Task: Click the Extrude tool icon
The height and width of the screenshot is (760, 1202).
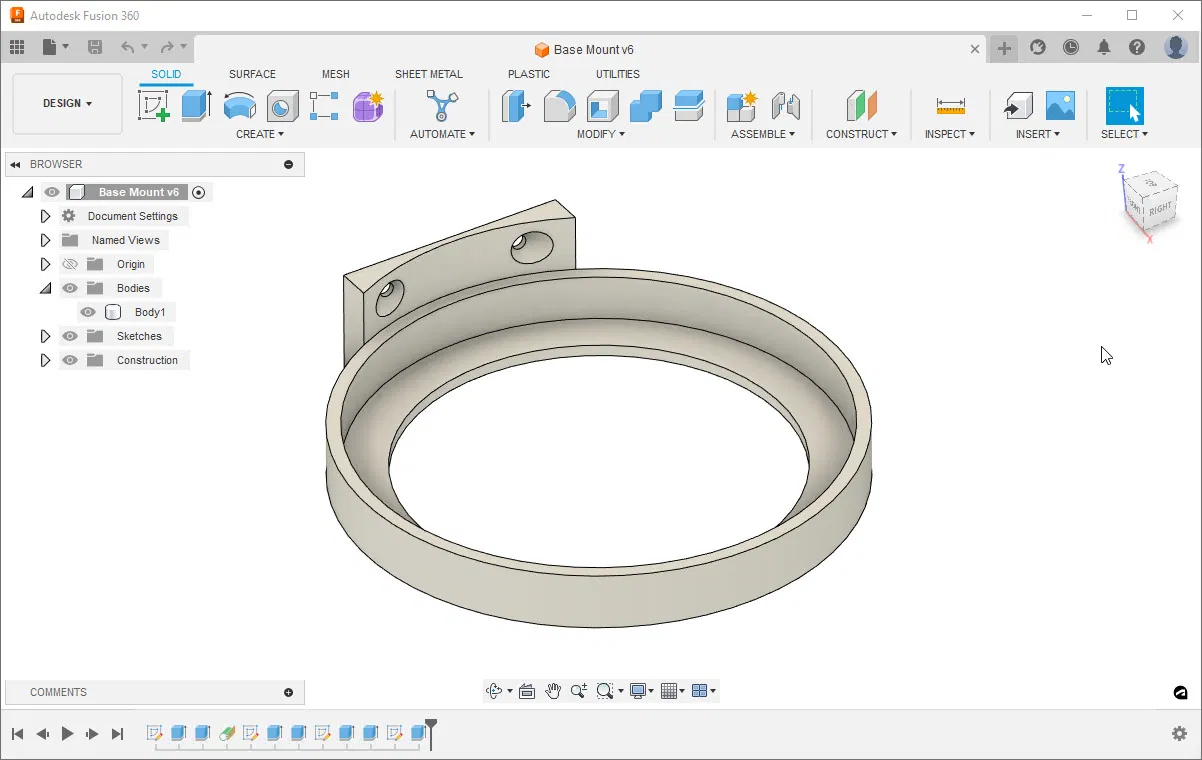Action: tap(196, 105)
